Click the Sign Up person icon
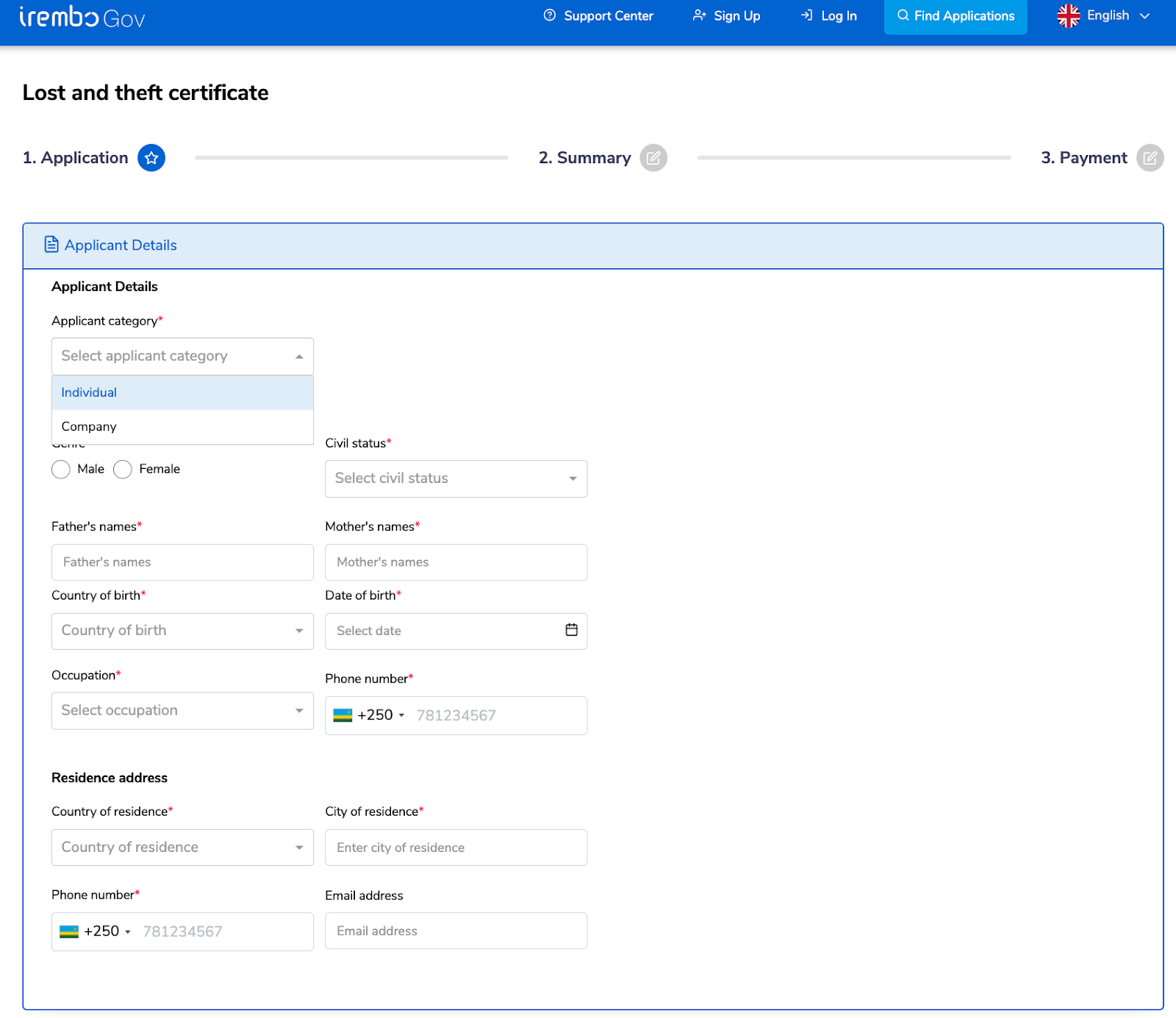Screen dimensions: 1176x1018 tap(700, 15)
